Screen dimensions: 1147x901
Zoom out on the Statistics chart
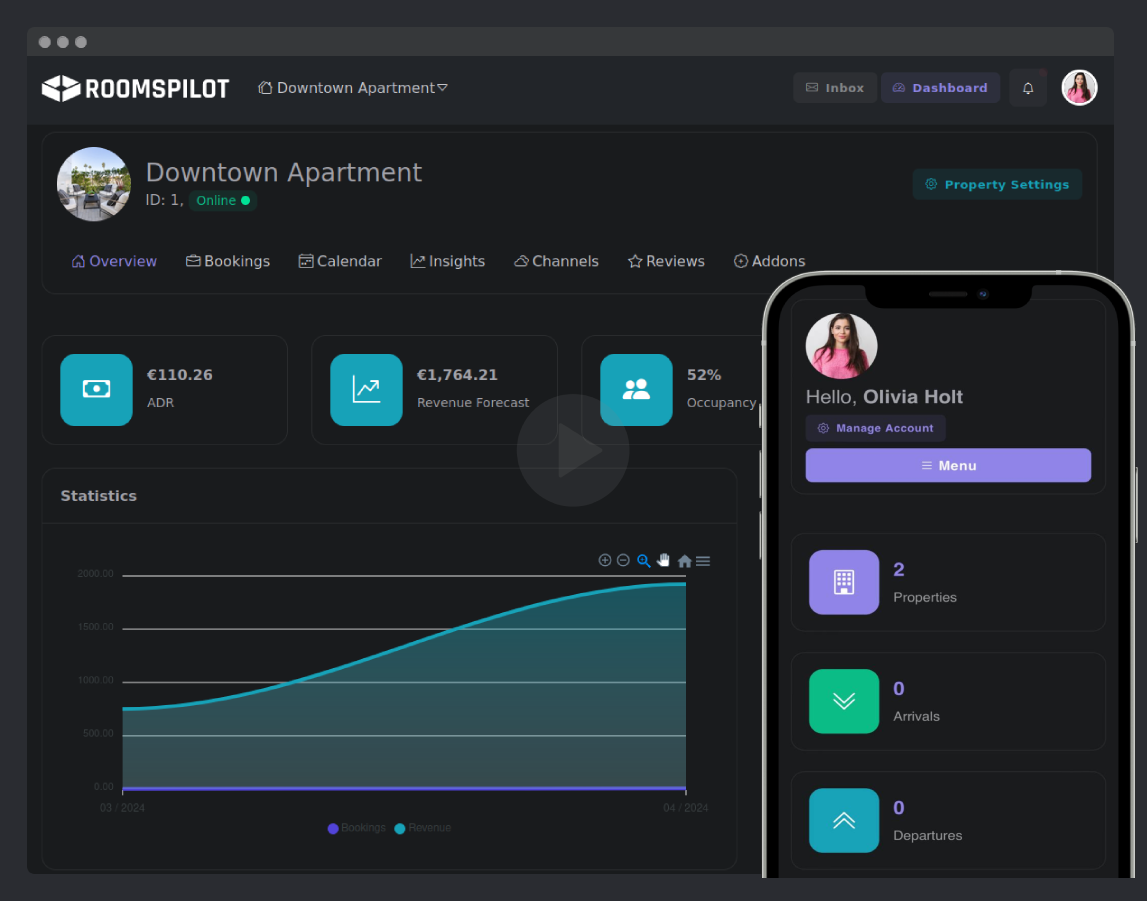(623, 561)
